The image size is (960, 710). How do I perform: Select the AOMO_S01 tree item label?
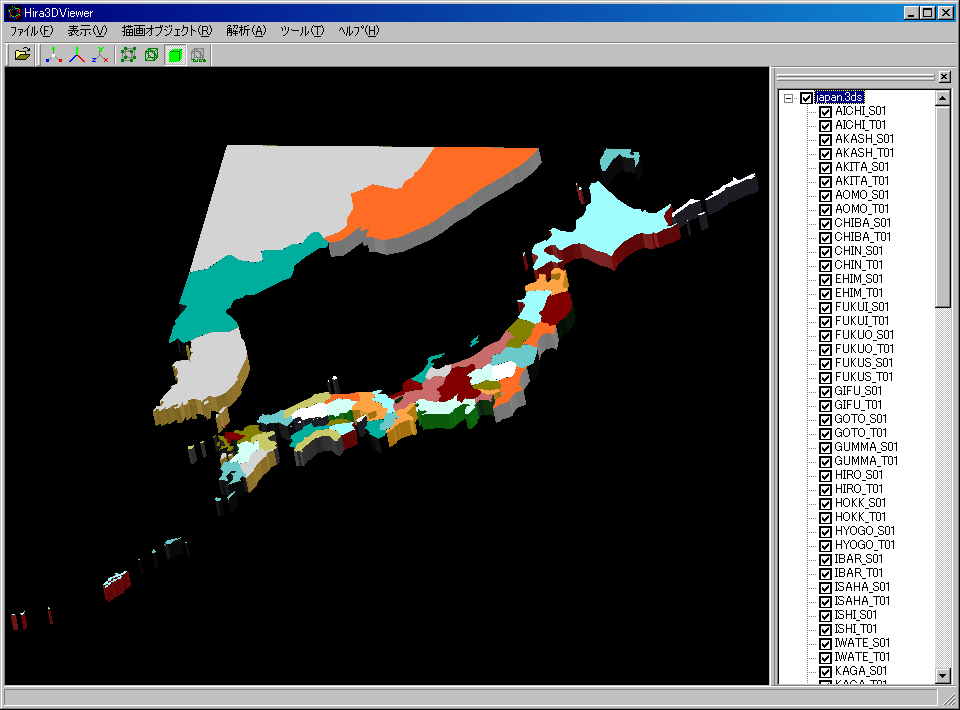861,195
